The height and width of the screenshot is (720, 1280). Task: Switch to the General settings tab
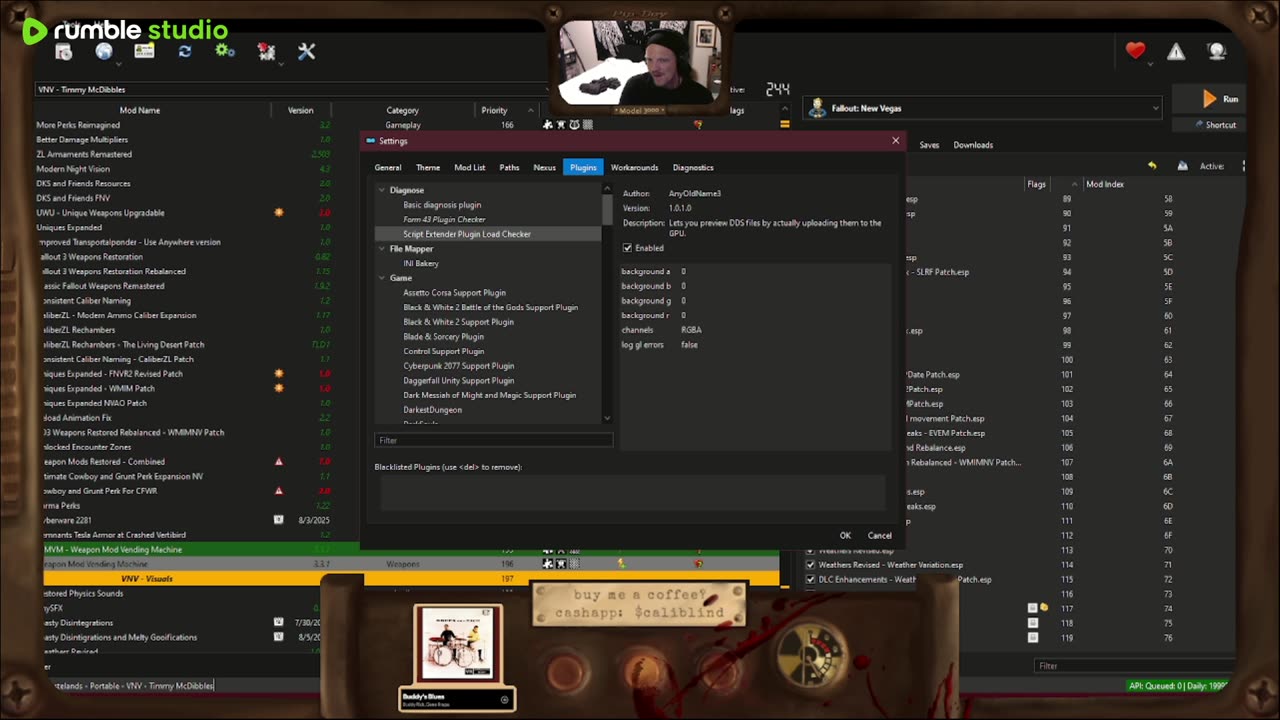point(388,168)
